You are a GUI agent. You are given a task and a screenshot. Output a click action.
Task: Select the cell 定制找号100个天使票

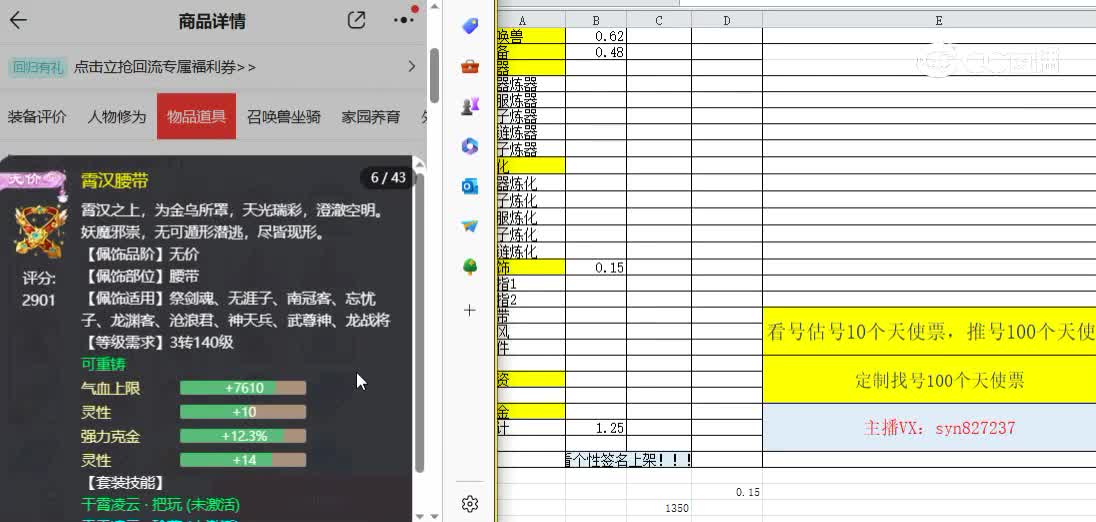pyautogui.click(x=930, y=379)
